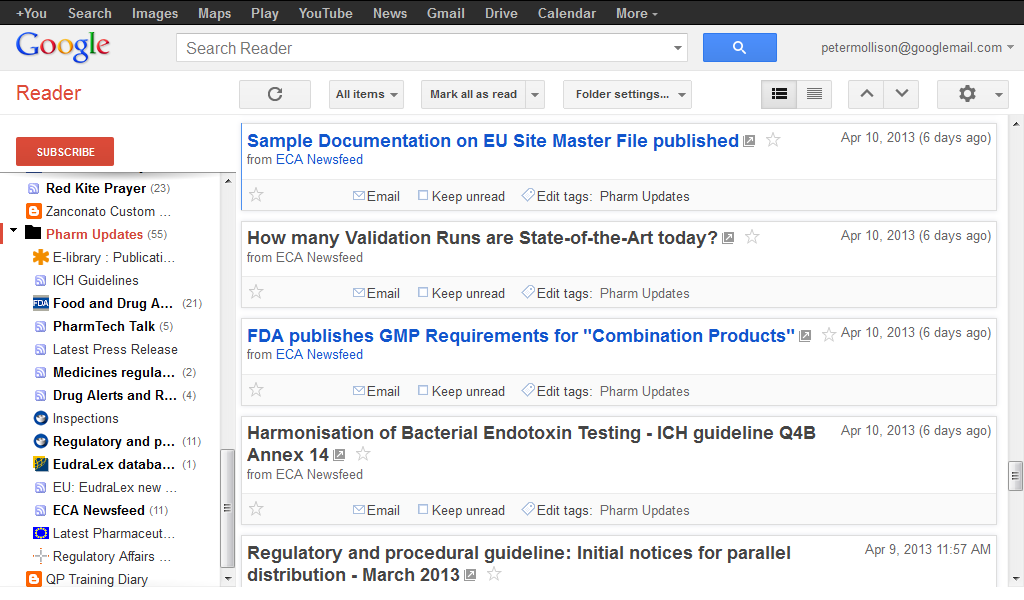The height and width of the screenshot is (600, 1024).
Task: Refresh the feed with the reload icon
Action: click(x=275, y=94)
